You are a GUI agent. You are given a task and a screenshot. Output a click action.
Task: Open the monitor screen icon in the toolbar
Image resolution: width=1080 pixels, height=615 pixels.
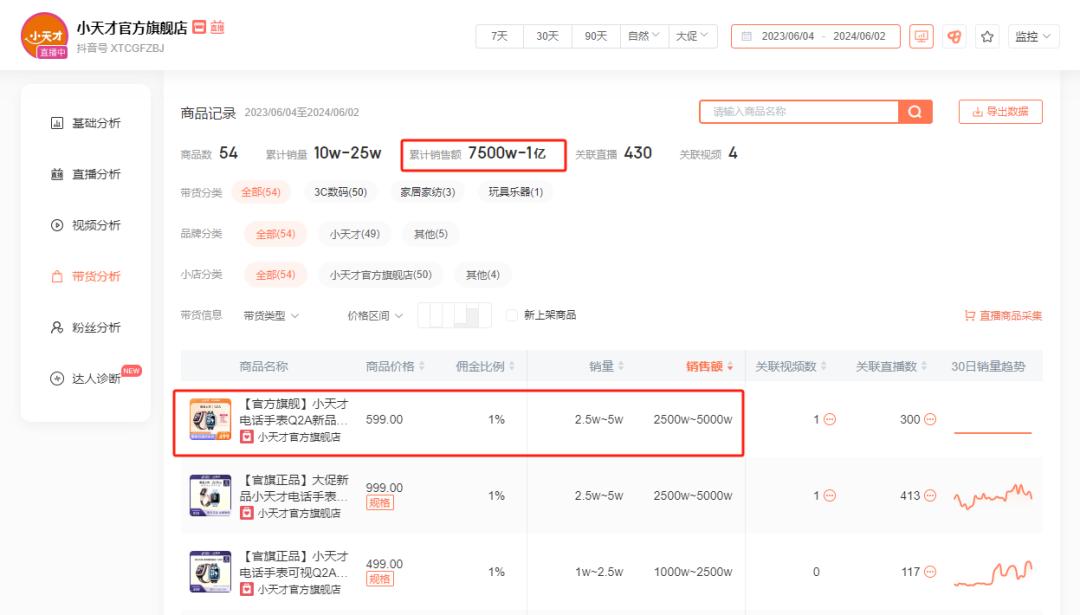pos(921,36)
